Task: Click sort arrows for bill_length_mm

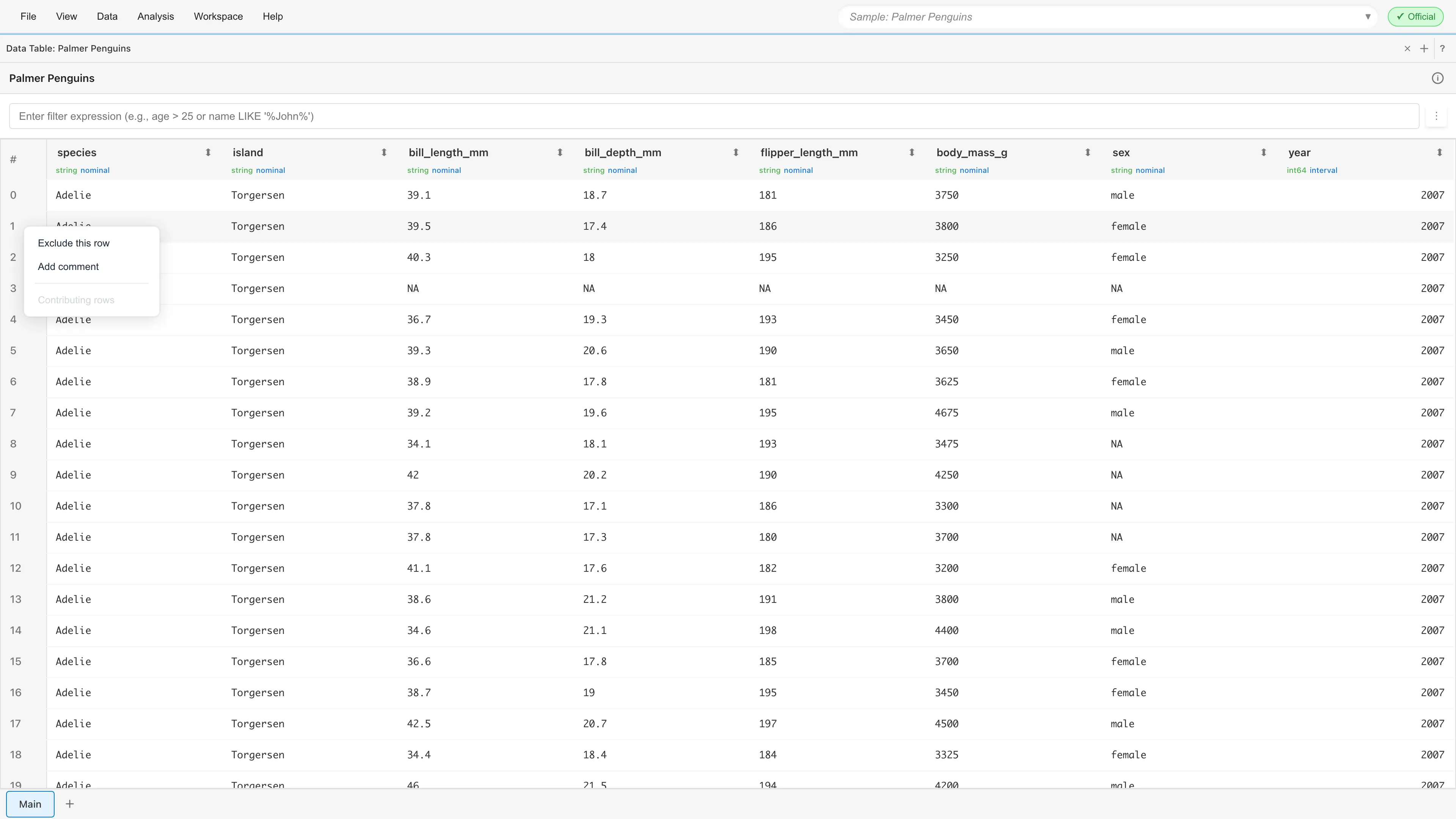Action: (x=560, y=152)
